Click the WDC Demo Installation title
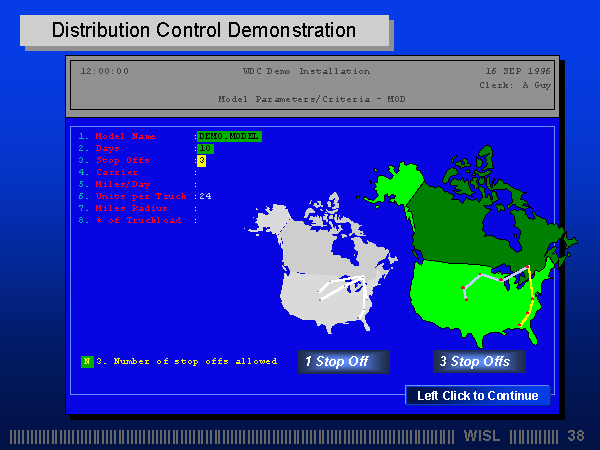The width and height of the screenshot is (600, 450). pyautogui.click(x=306, y=71)
